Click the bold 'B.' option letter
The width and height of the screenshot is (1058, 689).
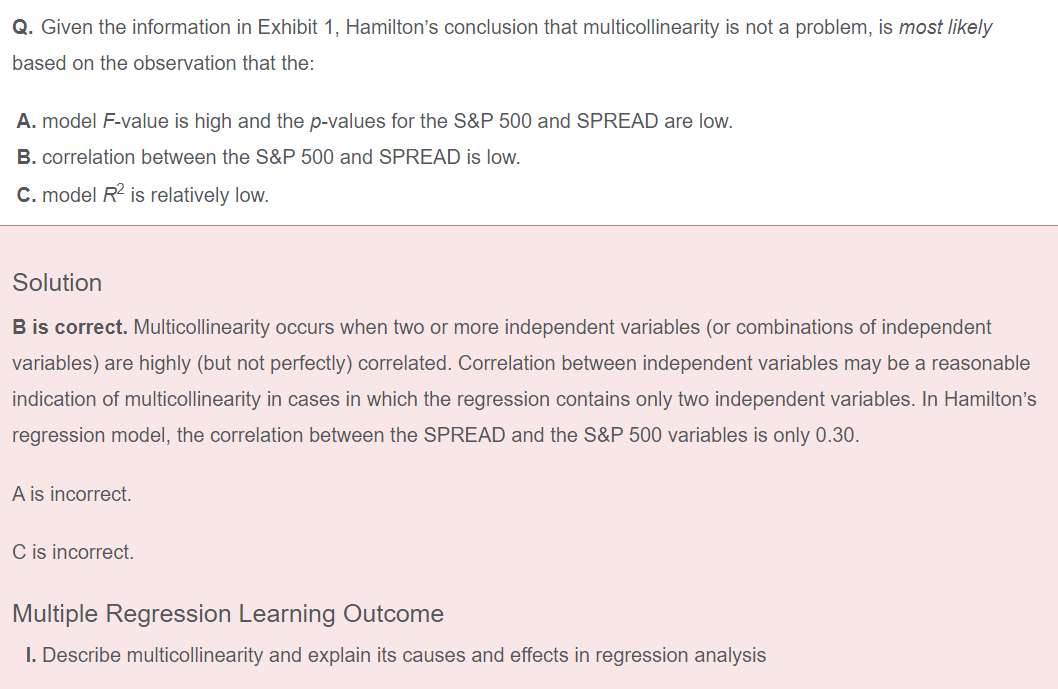(x=26, y=157)
